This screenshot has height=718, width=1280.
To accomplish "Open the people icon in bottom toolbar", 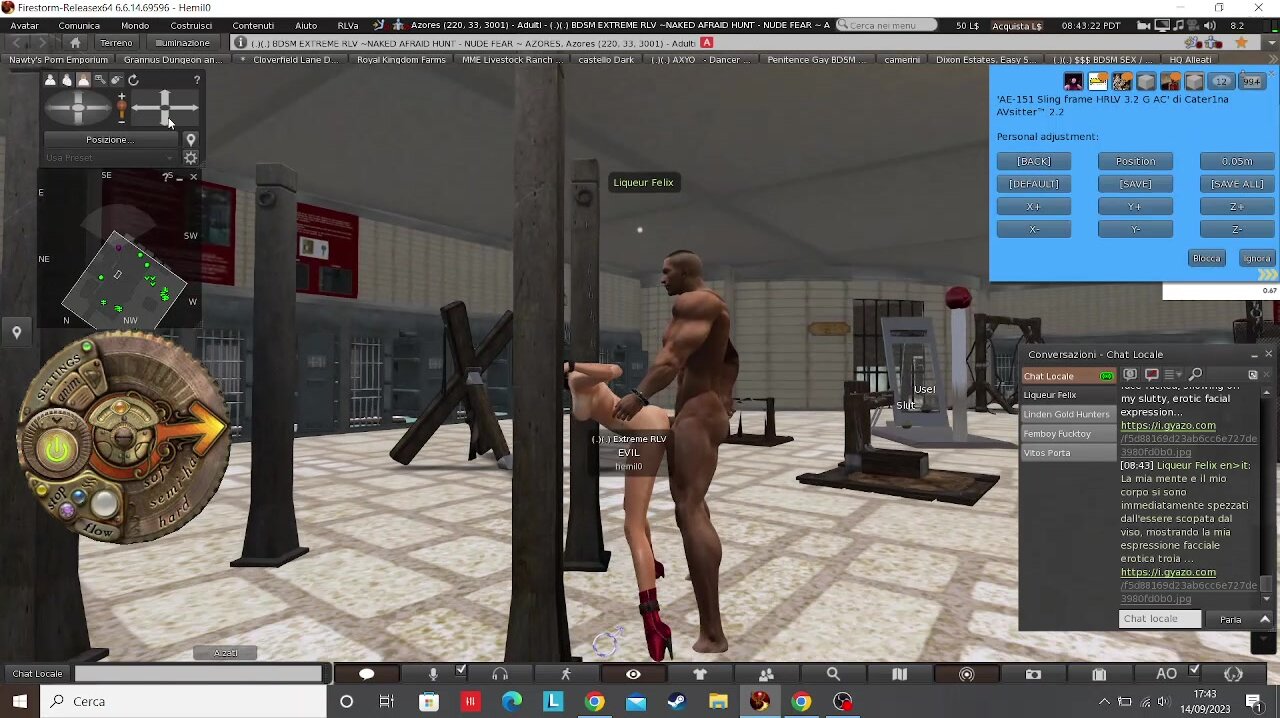I will point(766,674).
